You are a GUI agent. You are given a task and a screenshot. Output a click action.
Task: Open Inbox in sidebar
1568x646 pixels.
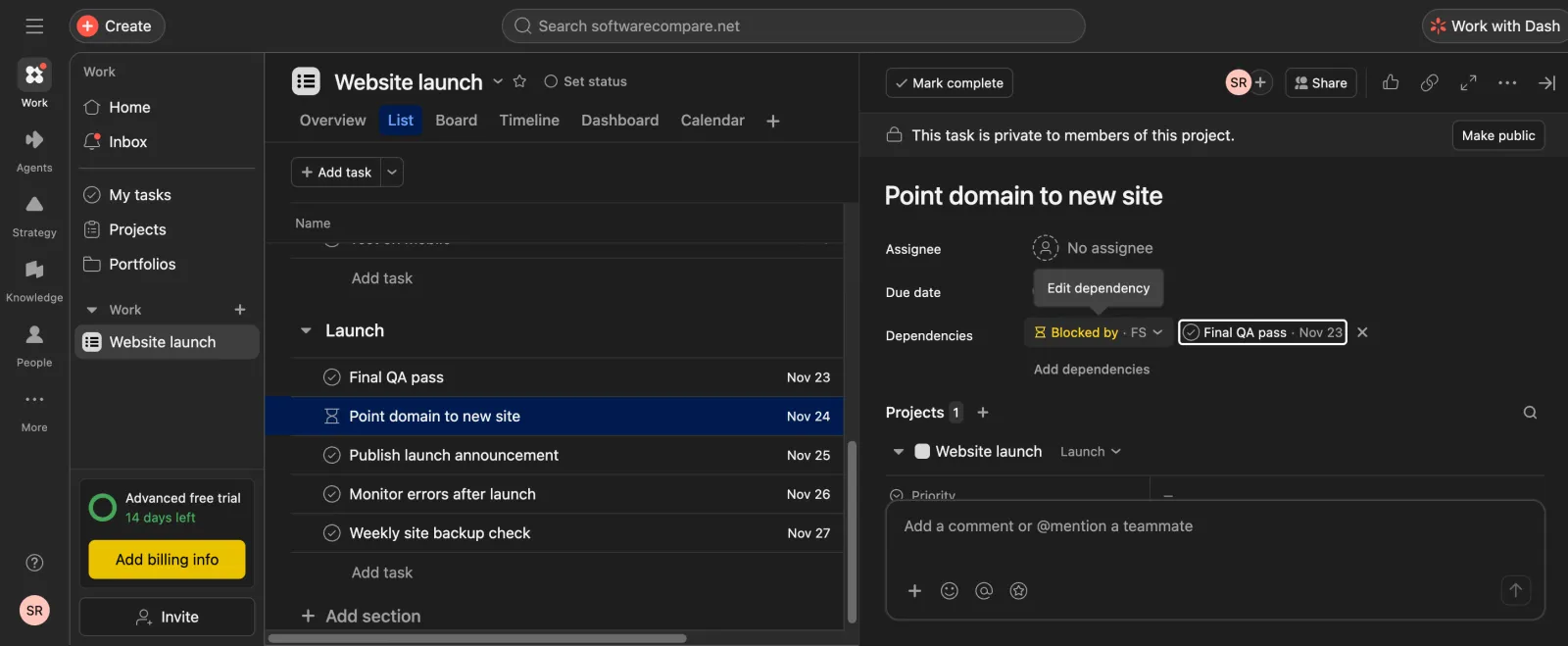pyautogui.click(x=127, y=142)
